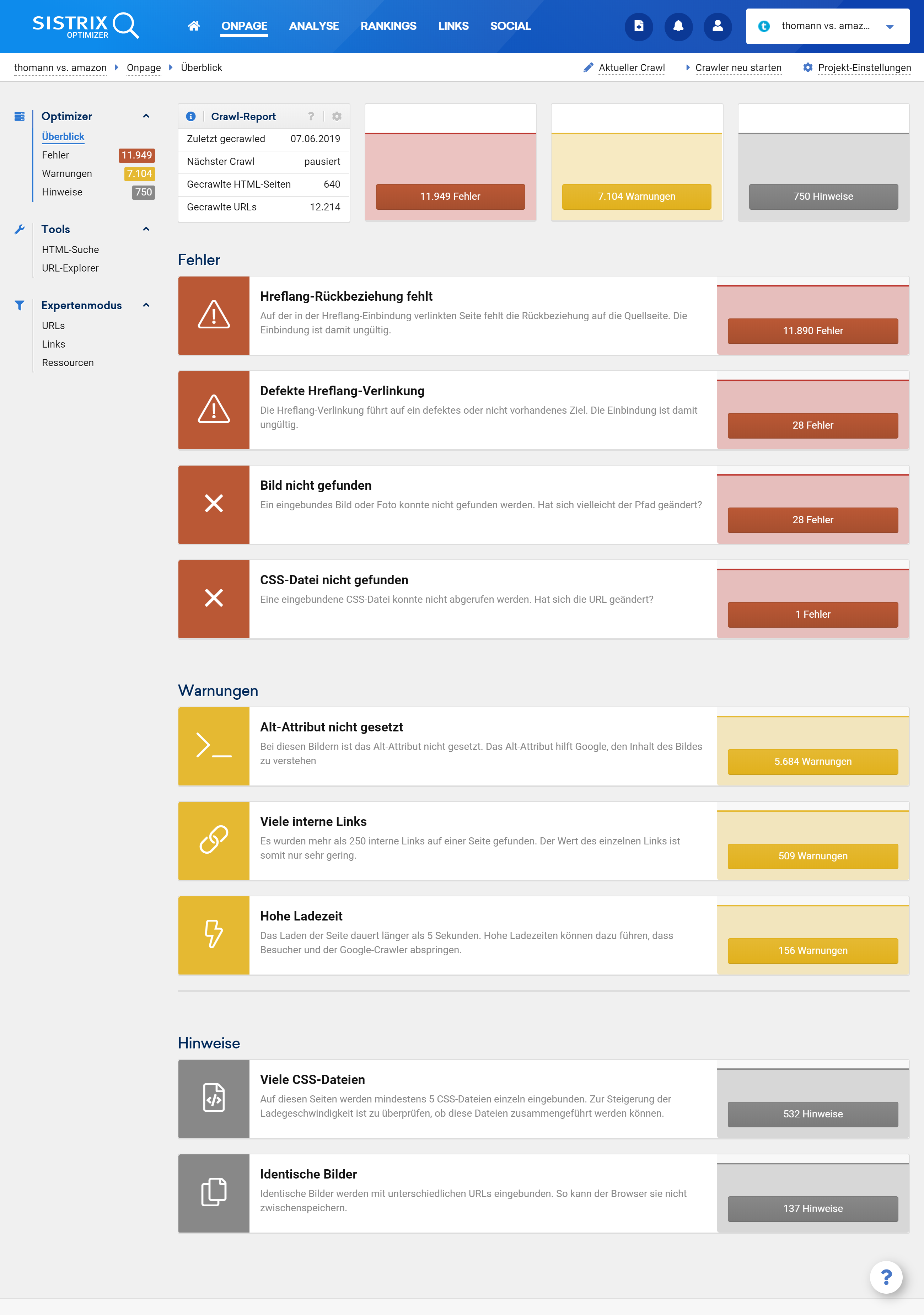Image resolution: width=924 pixels, height=1315 pixels.
Task: Collapse the Optimizer sidebar section
Action: click(x=146, y=116)
